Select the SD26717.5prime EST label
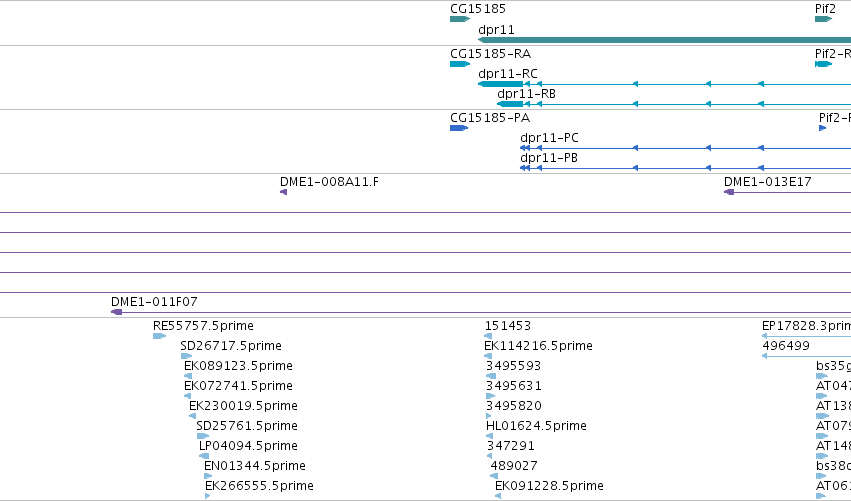 tap(231, 346)
